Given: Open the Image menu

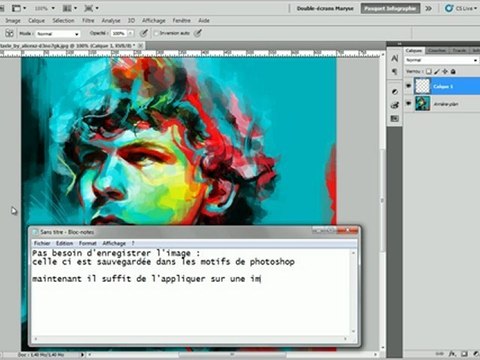Looking at the screenshot, I should click(13, 21).
